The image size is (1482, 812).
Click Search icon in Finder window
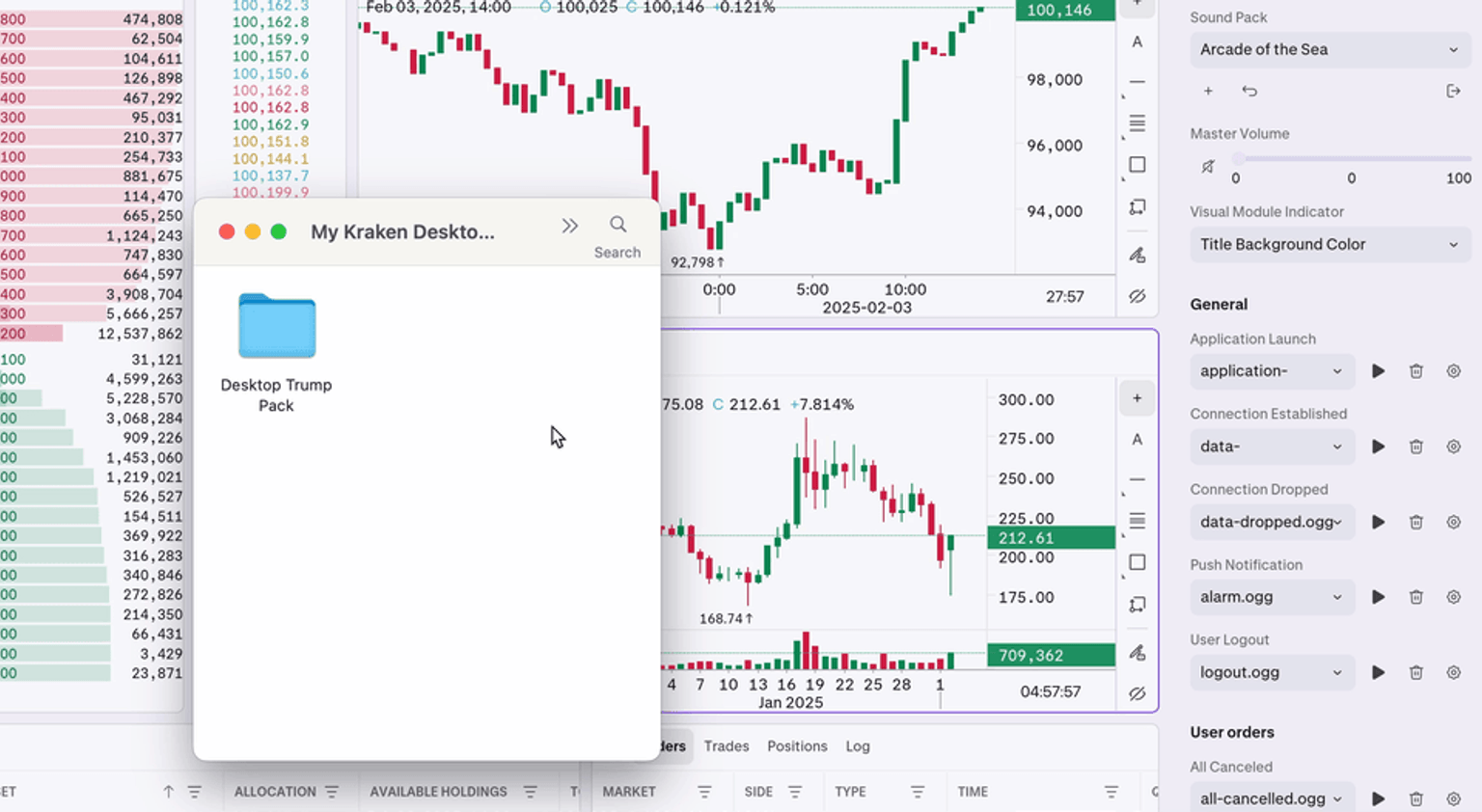617,226
